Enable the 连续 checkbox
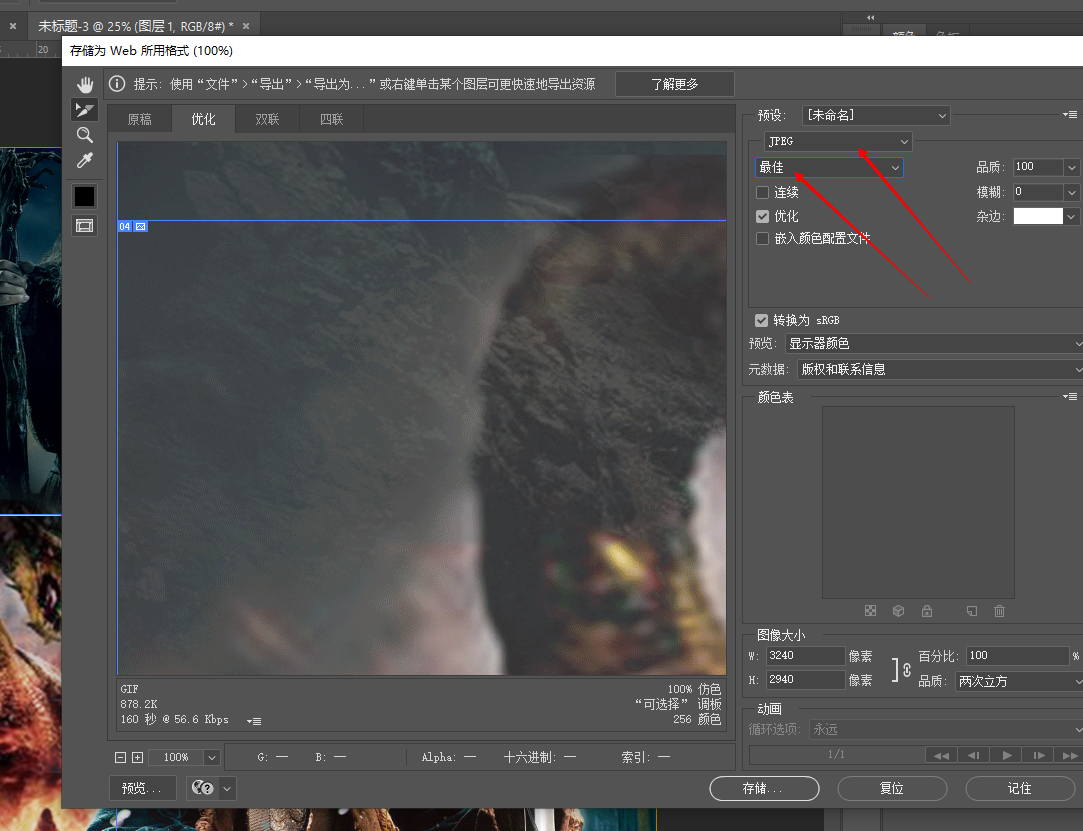The height and width of the screenshot is (831, 1083). click(763, 192)
